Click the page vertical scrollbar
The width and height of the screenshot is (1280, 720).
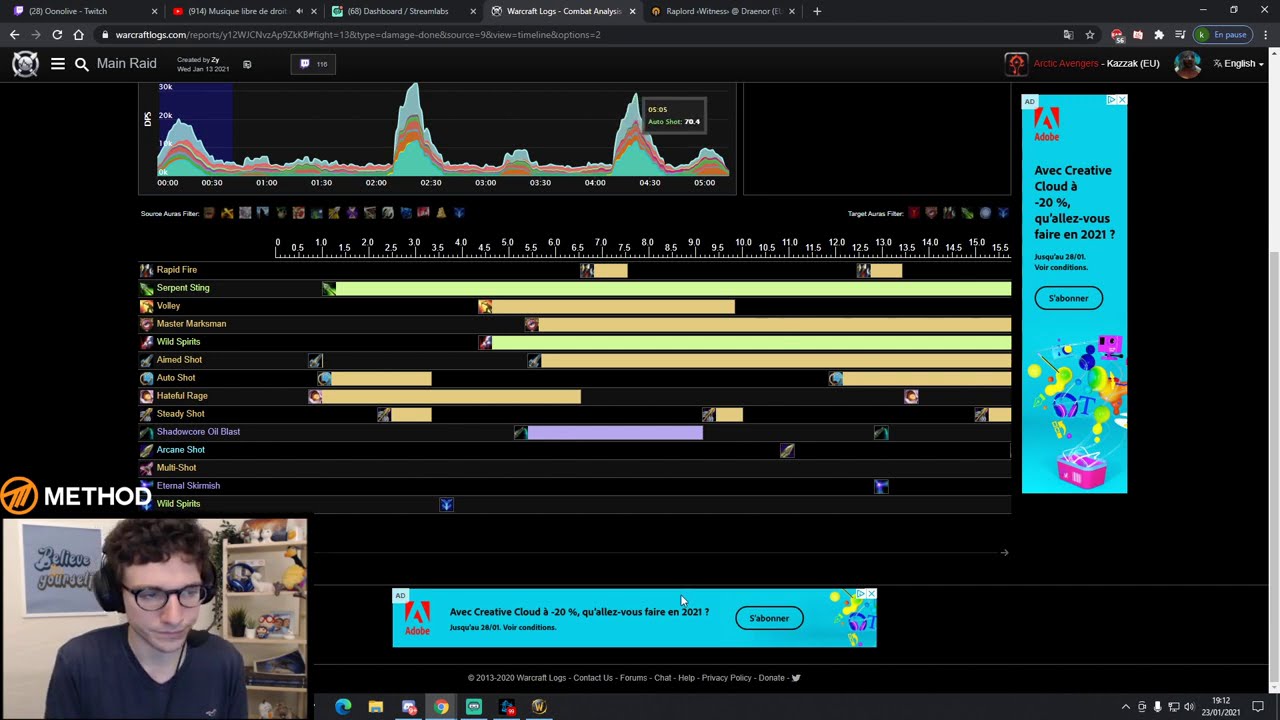(x=1274, y=468)
